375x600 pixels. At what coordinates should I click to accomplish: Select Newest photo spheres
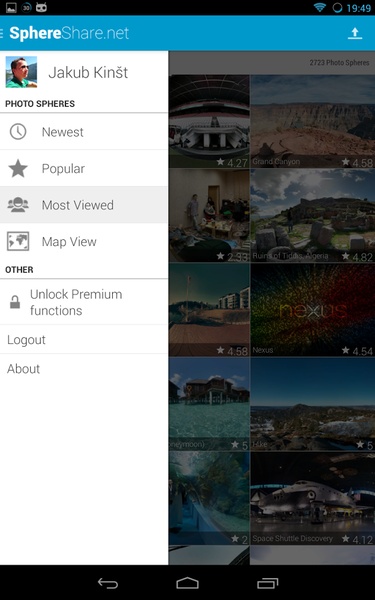84,132
